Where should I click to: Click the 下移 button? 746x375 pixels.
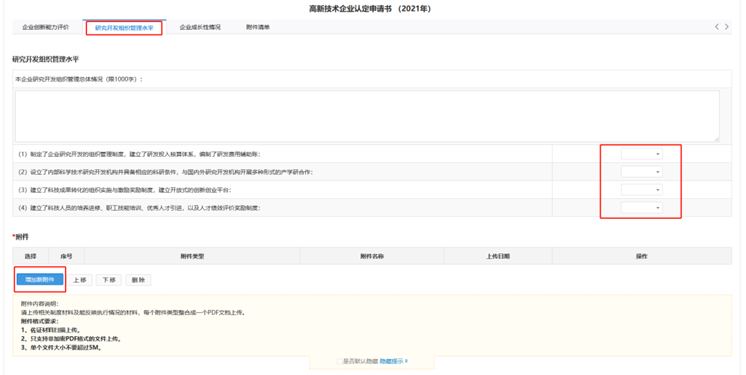(x=109, y=280)
